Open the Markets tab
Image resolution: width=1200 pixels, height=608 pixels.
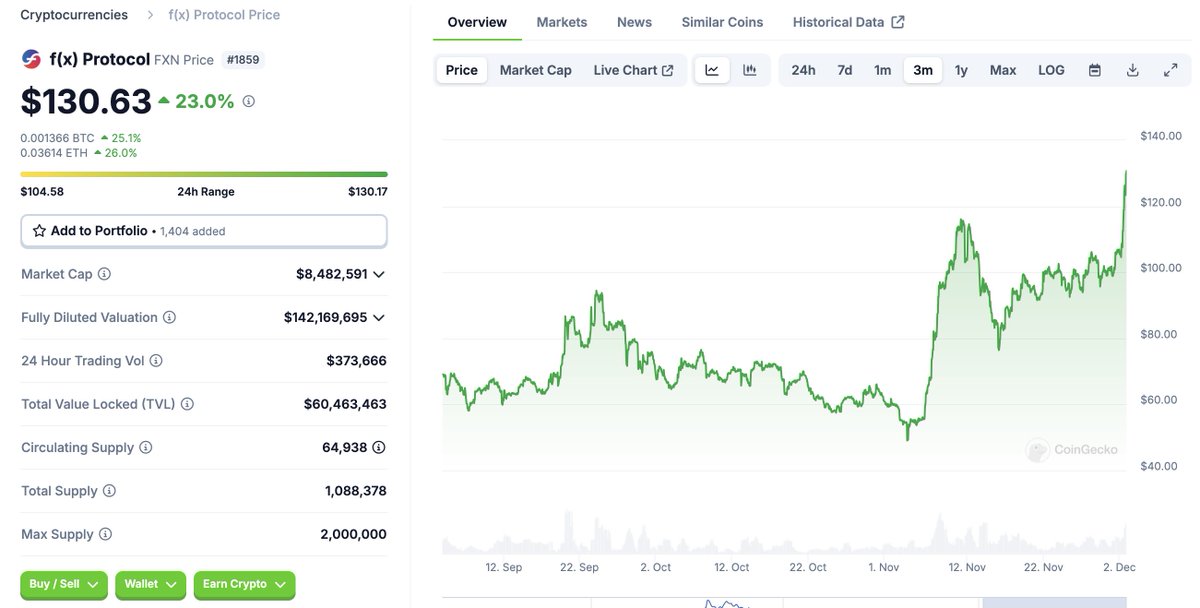coord(562,22)
